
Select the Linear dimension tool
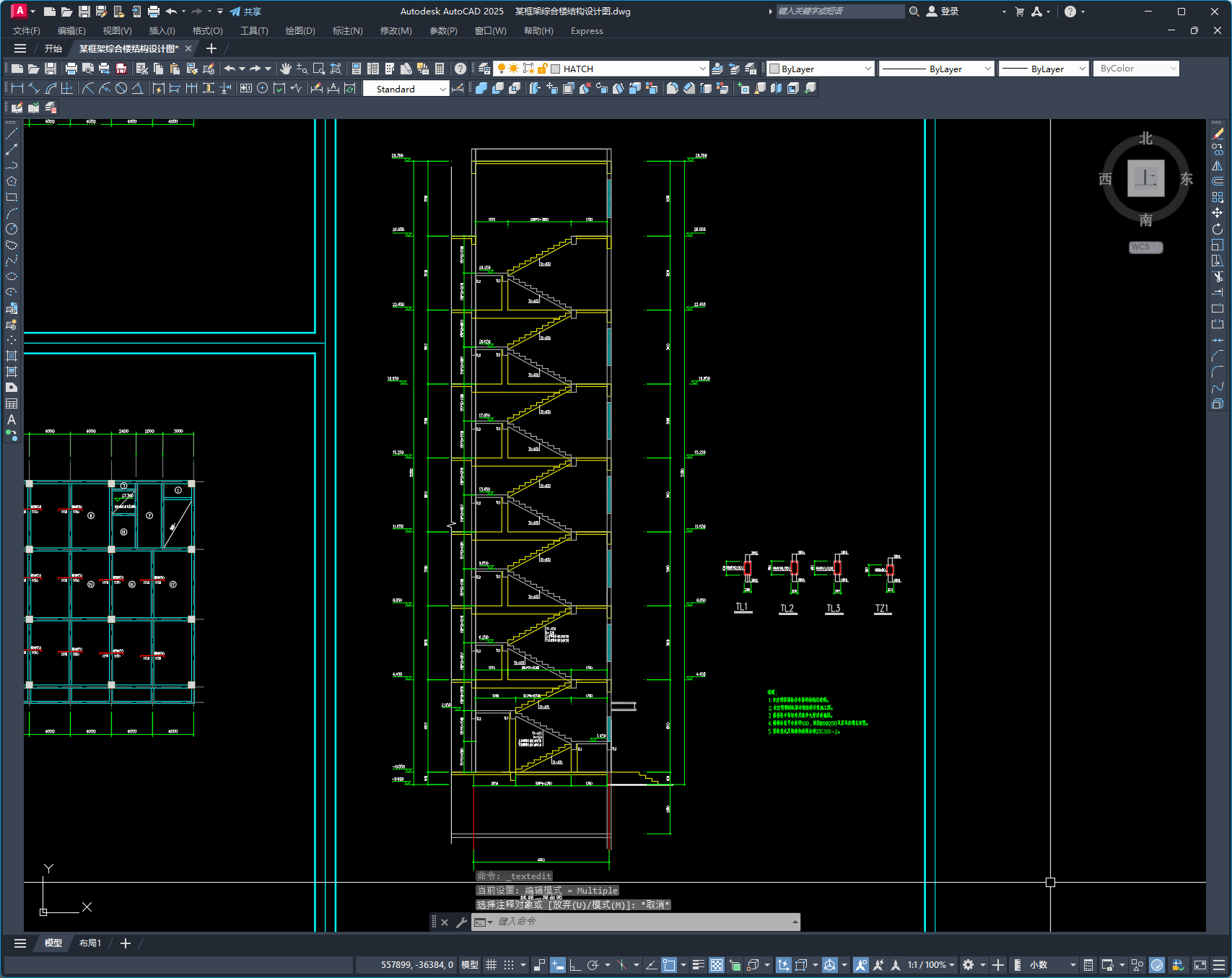click(17, 88)
